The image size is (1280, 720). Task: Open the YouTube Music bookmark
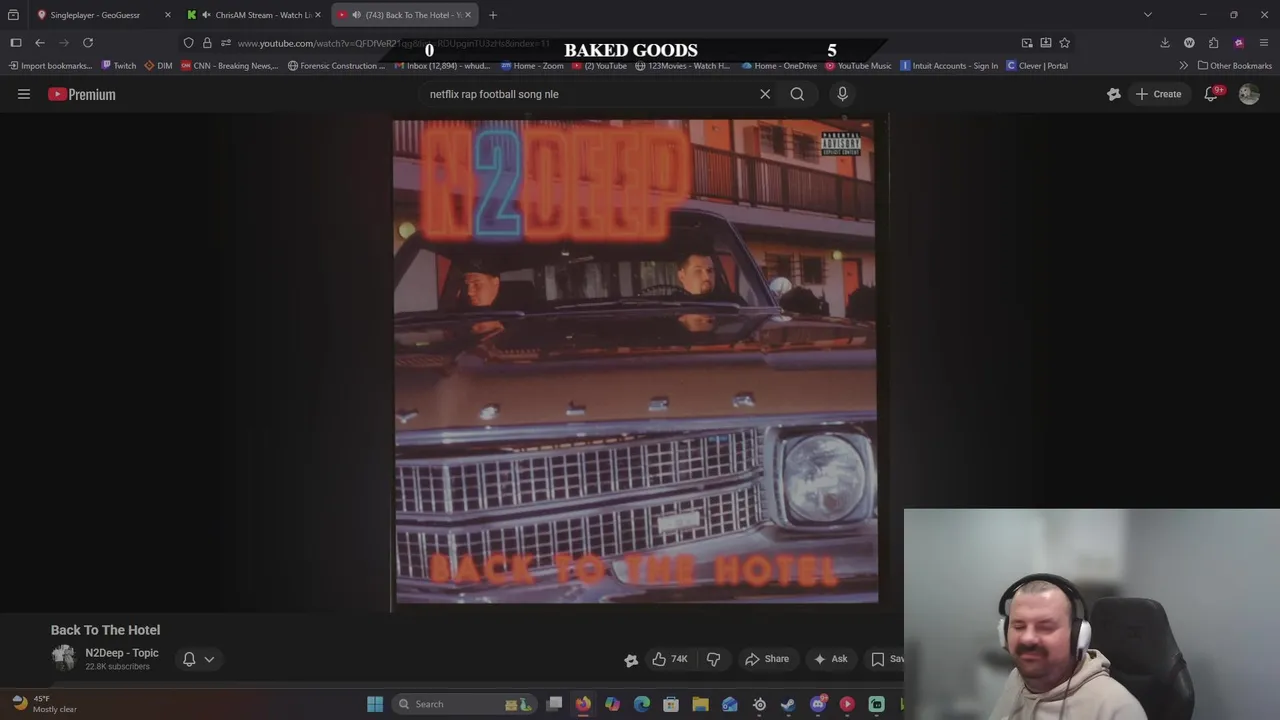click(x=858, y=66)
